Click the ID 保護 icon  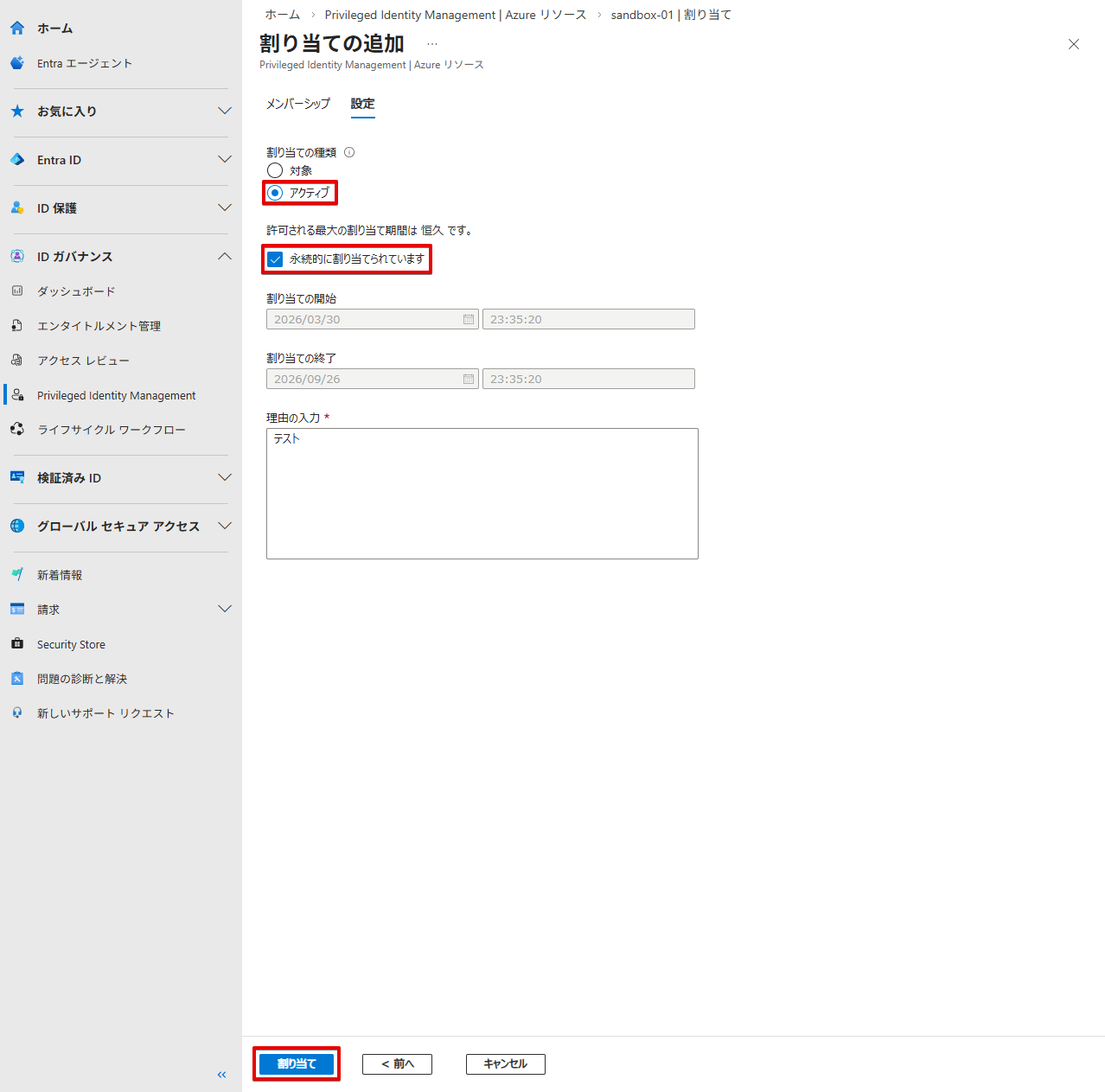pyautogui.click(x=17, y=208)
